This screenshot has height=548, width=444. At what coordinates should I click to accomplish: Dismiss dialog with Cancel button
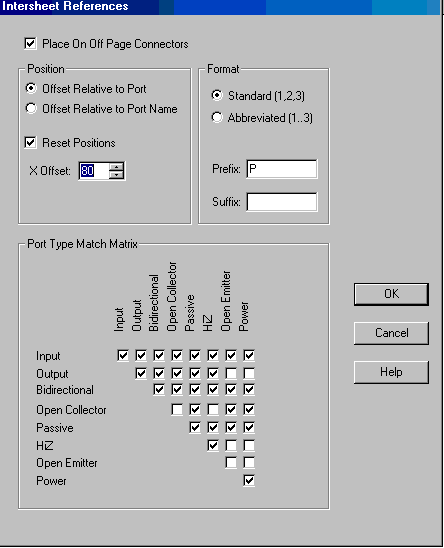pyautogui.click(x=391, y=333)
